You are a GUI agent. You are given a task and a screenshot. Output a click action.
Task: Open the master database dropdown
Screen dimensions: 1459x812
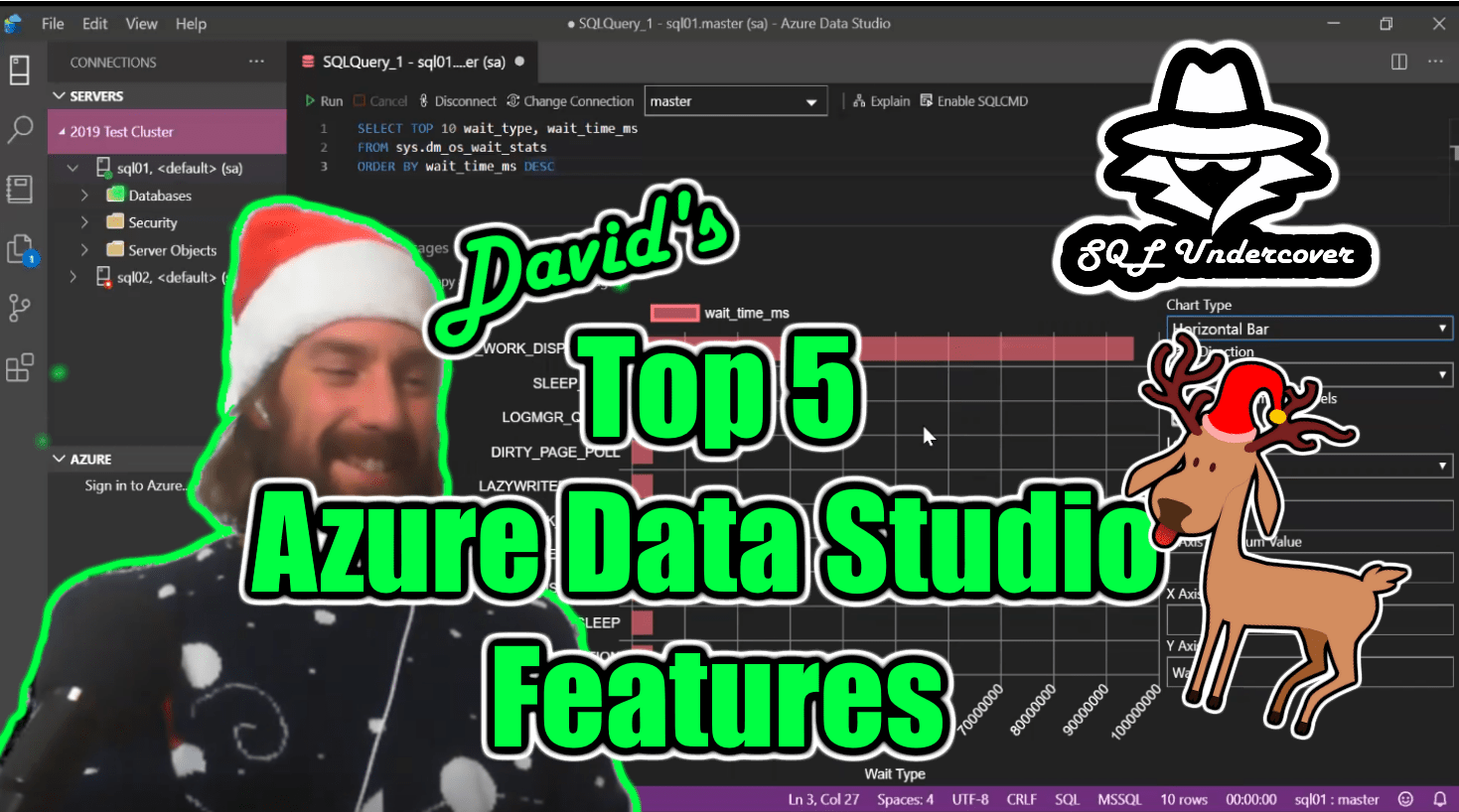736,101
